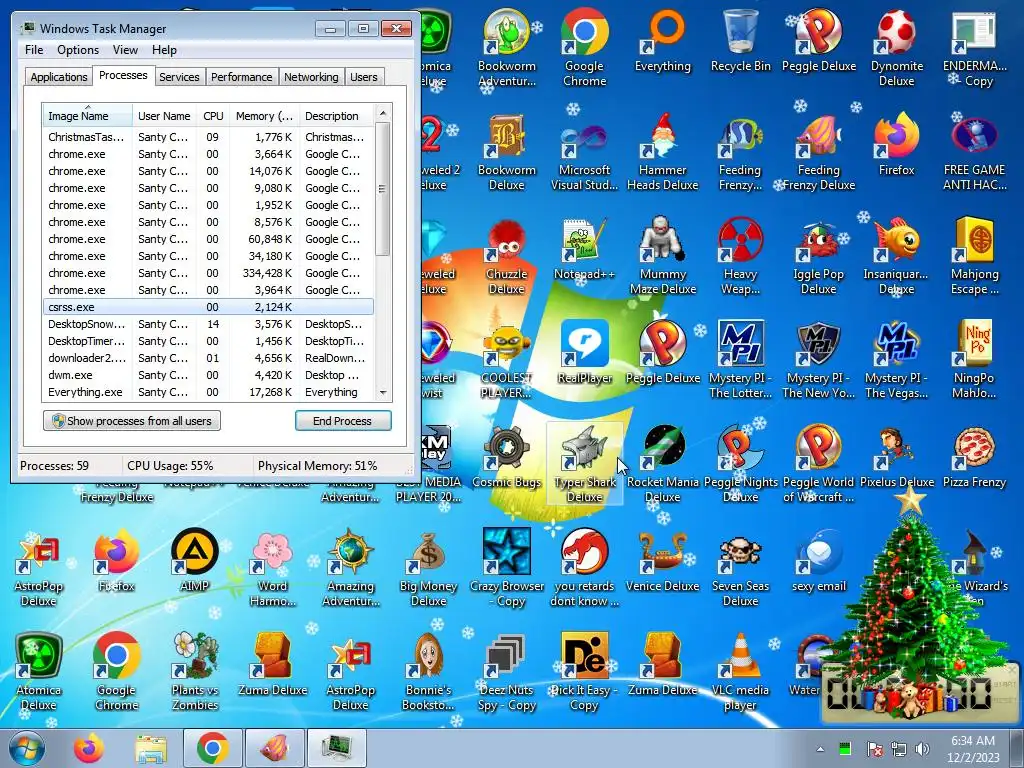Open the Seven Seas Deluxe icon
The width and height of the screenshot is (1024, 768).
pyautogui.click(x=741, y=568)
